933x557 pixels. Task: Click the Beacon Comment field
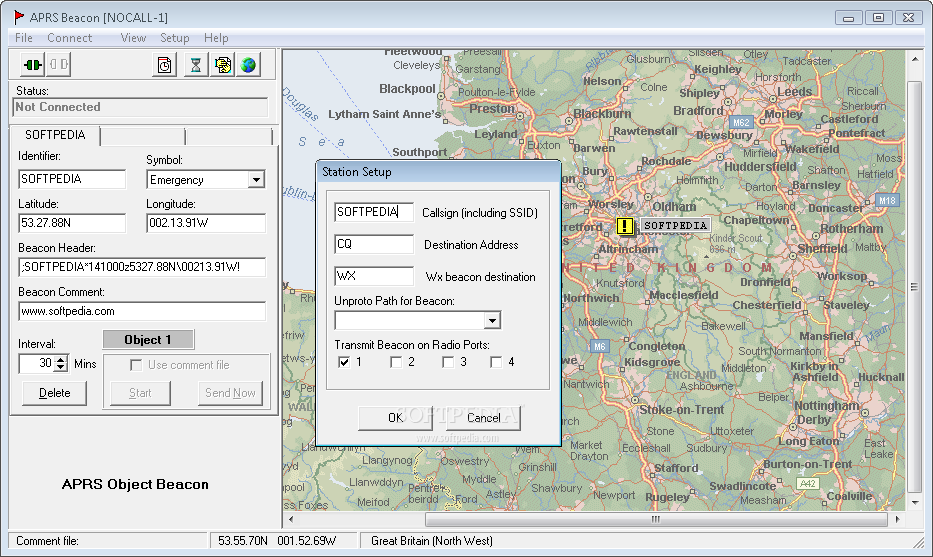(142, 311)
